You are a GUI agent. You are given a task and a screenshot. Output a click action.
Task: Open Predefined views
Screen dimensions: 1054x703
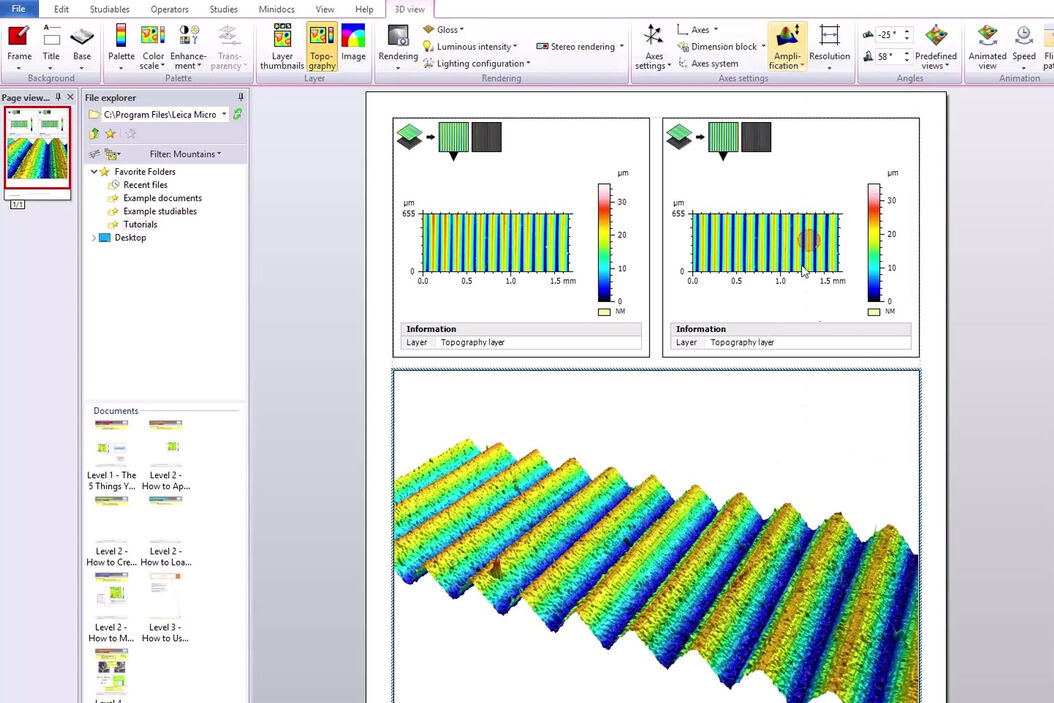[x=936, y=45]
